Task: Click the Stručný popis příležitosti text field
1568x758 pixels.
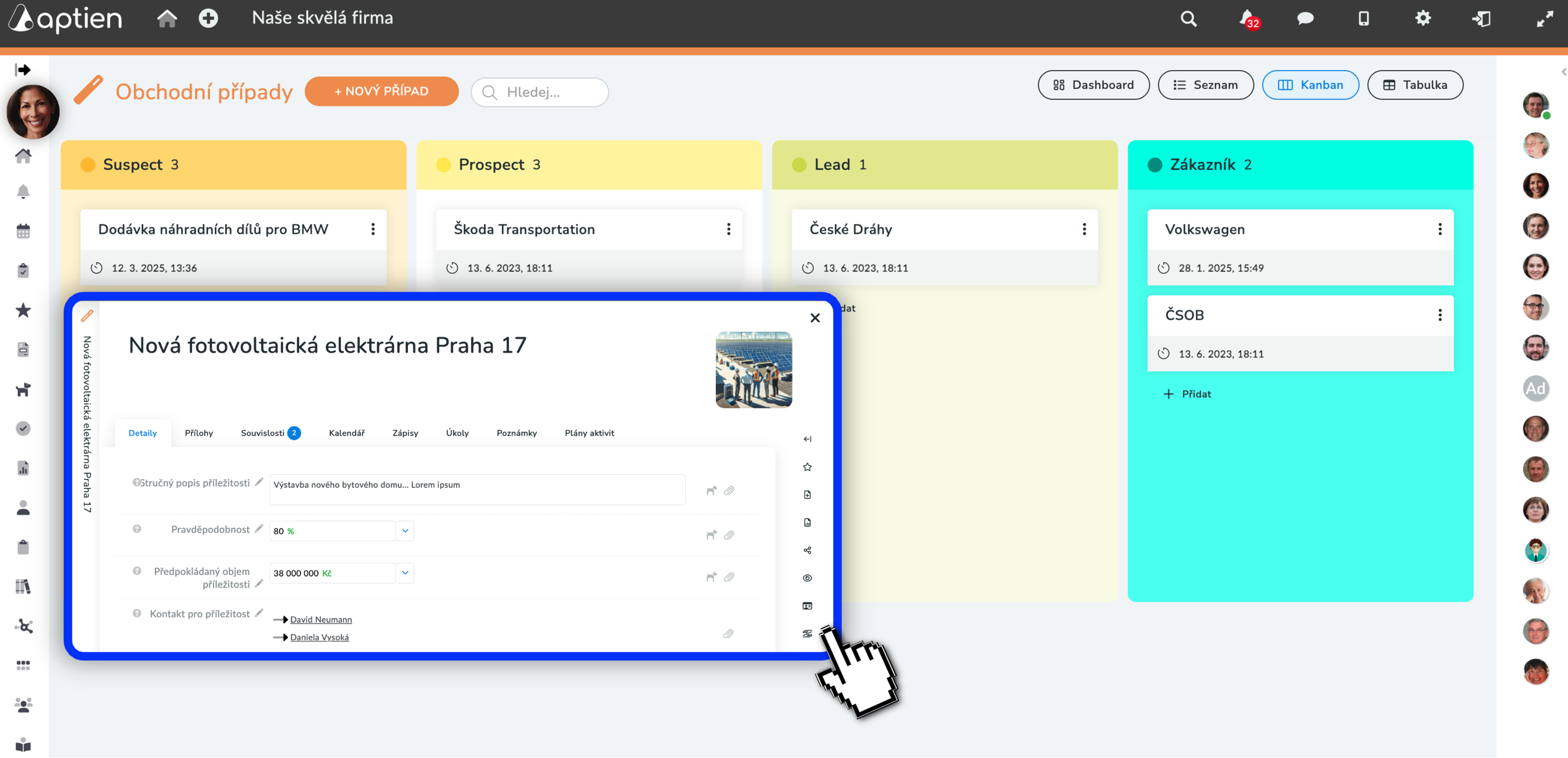Action: 477,490
